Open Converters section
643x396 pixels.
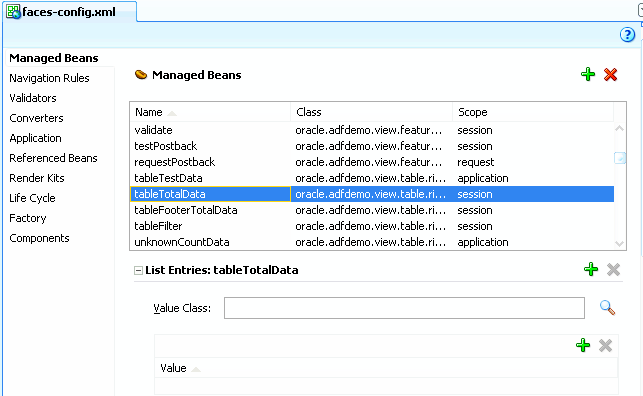(x=36, y=118)
